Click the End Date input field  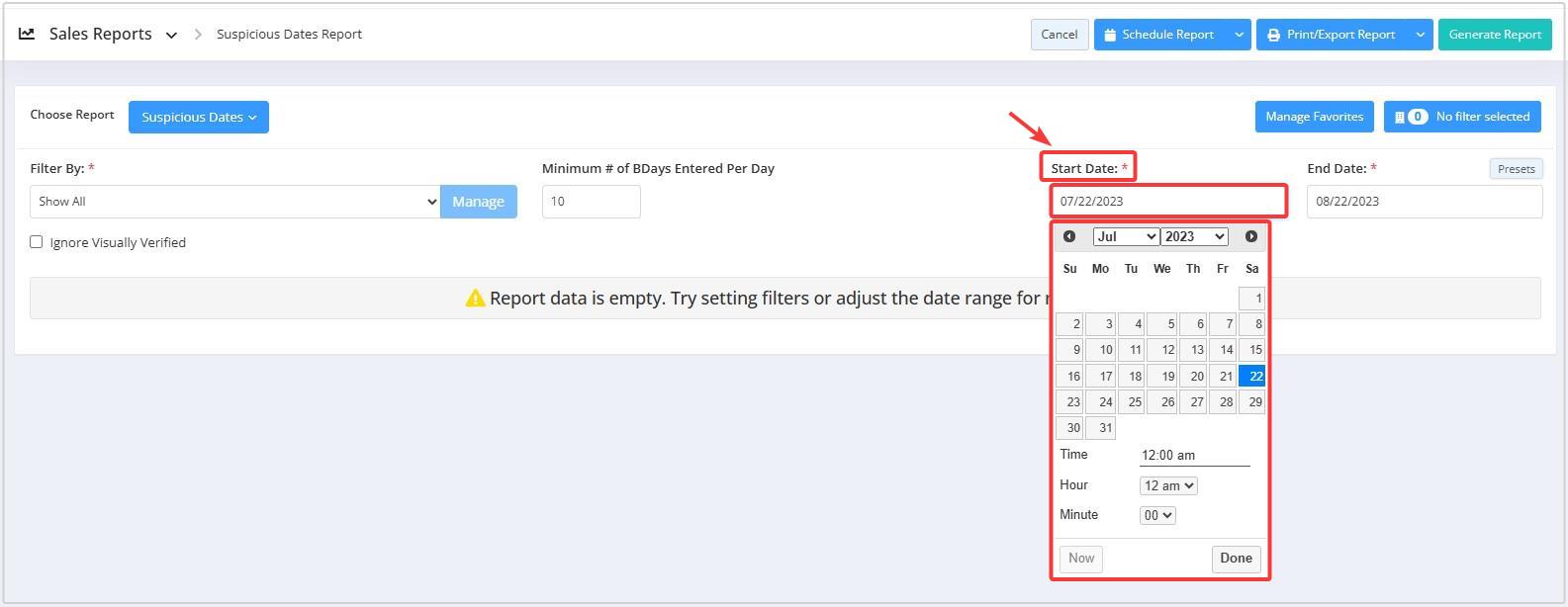click(1424, 202)
